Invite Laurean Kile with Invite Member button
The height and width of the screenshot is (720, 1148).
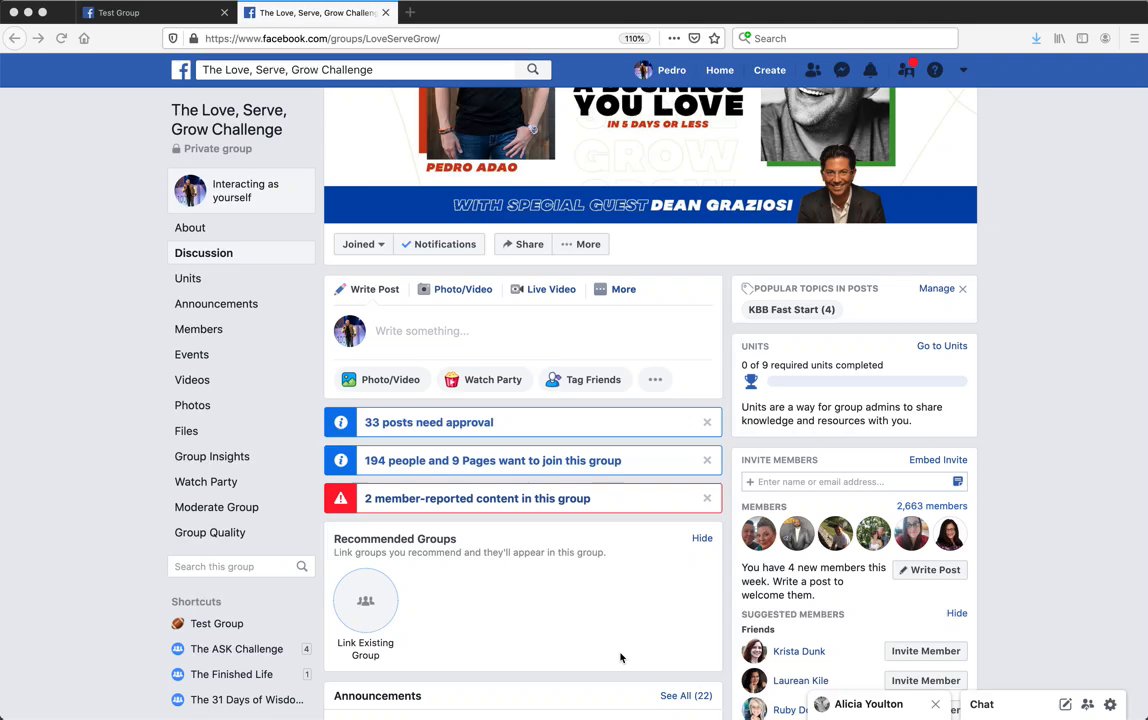[x=925, y=680]
